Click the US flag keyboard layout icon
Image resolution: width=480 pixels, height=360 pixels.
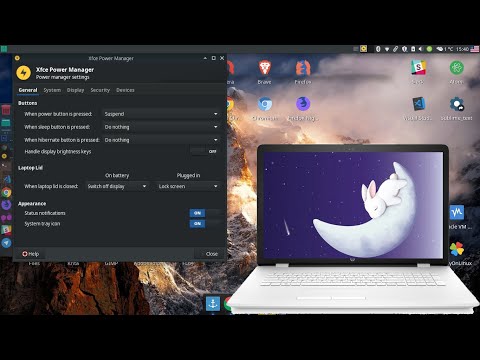tap(475, 49)
